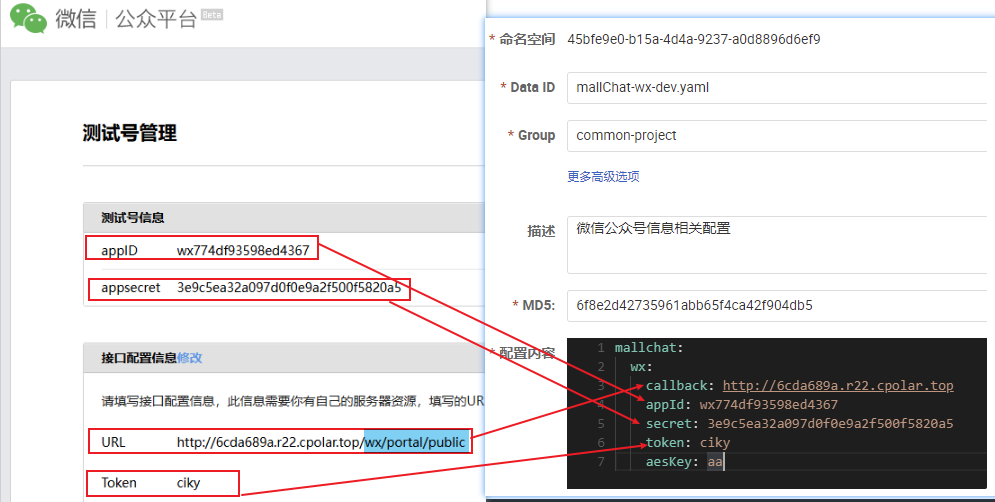Focus the Group input field
Image resolution: width=995 pixels, height=502 pixels.
[x=777, y=136]
